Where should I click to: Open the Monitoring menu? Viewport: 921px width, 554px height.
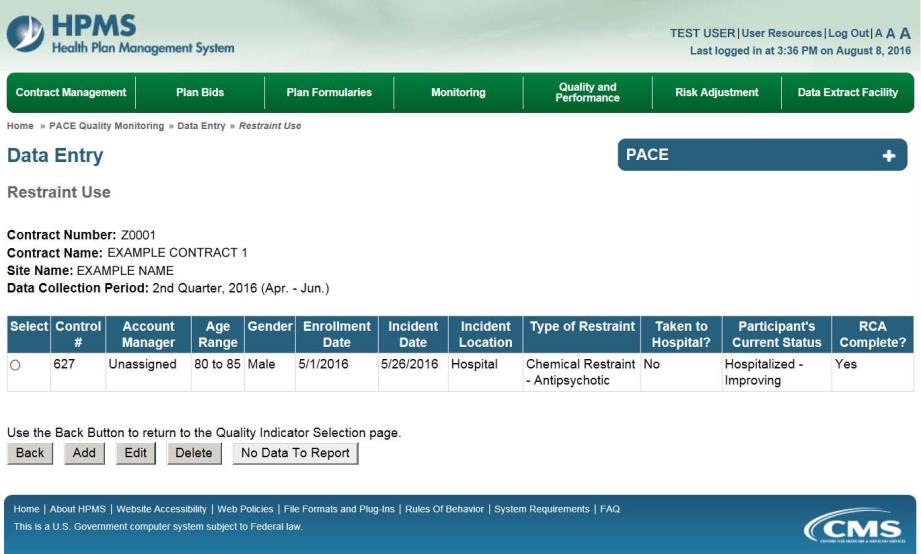click(458, 92)
